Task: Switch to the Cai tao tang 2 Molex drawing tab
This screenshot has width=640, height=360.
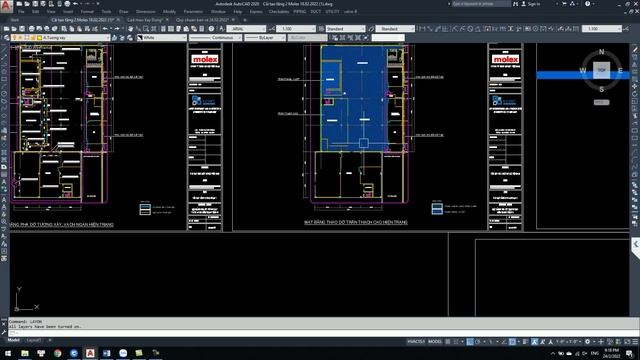Action: tap(83, 20)
